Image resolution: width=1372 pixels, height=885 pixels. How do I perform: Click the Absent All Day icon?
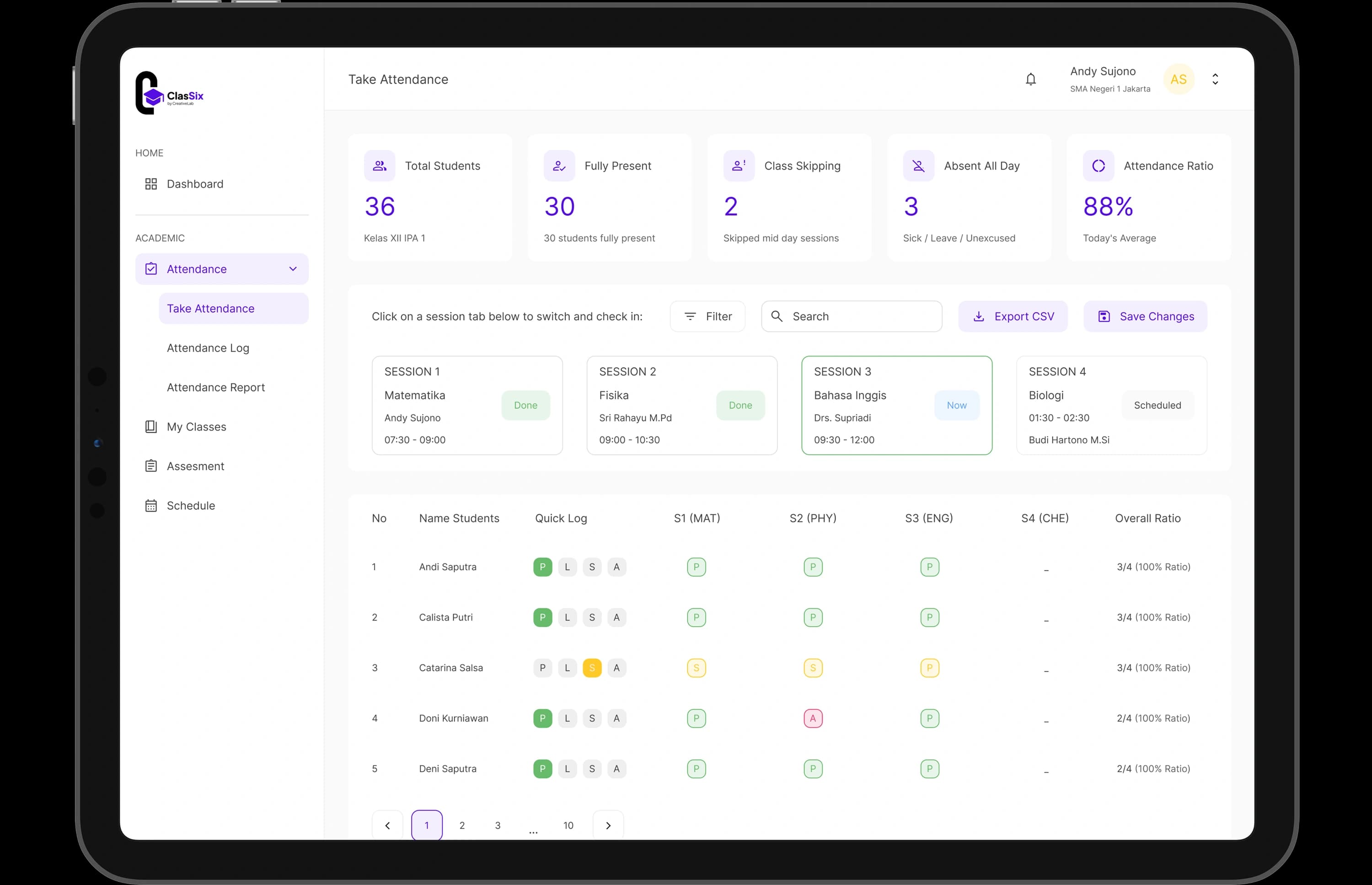click(919, 166)
